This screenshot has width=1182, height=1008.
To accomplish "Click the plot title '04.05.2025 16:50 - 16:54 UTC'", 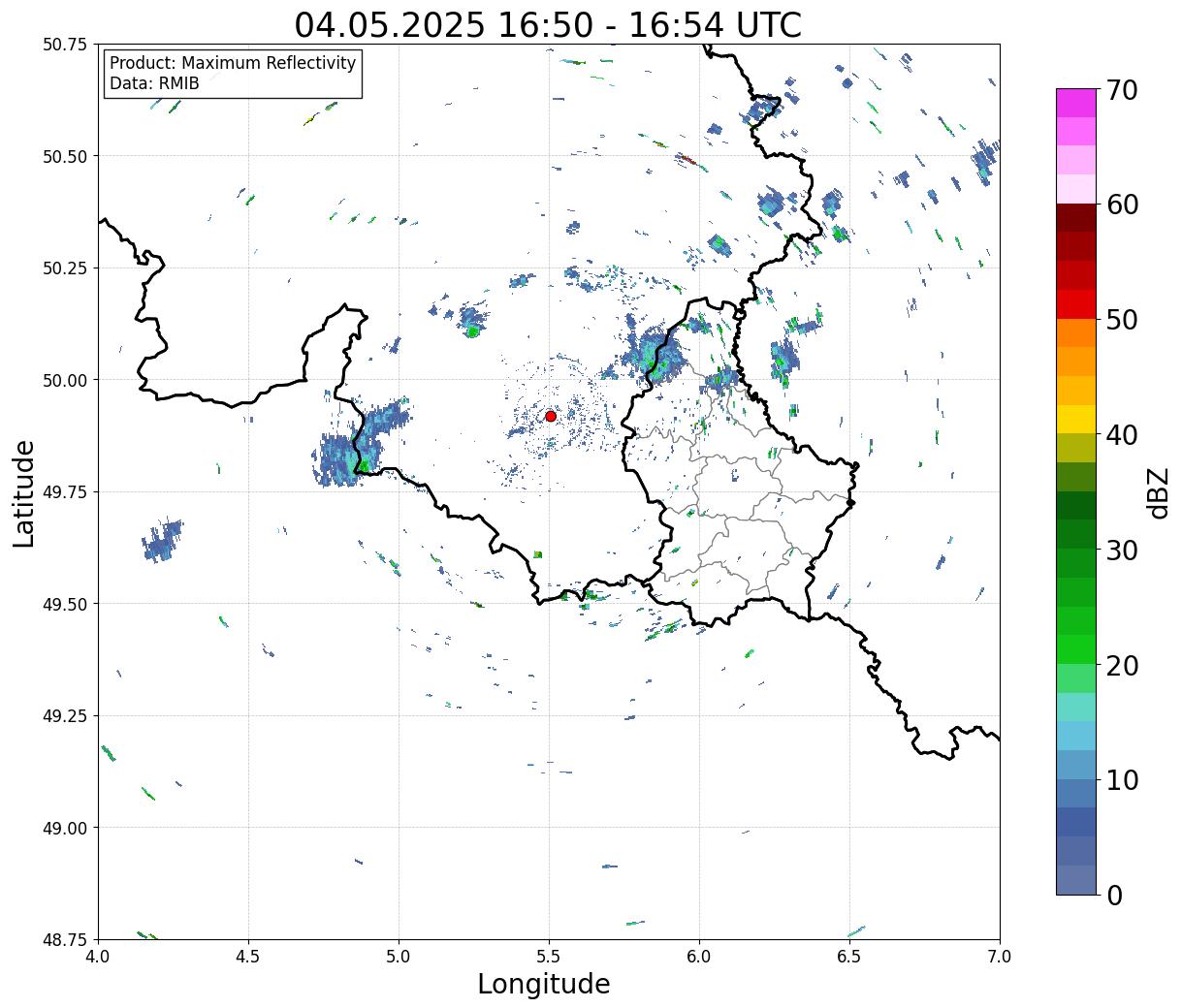I will tap(548, 25).
